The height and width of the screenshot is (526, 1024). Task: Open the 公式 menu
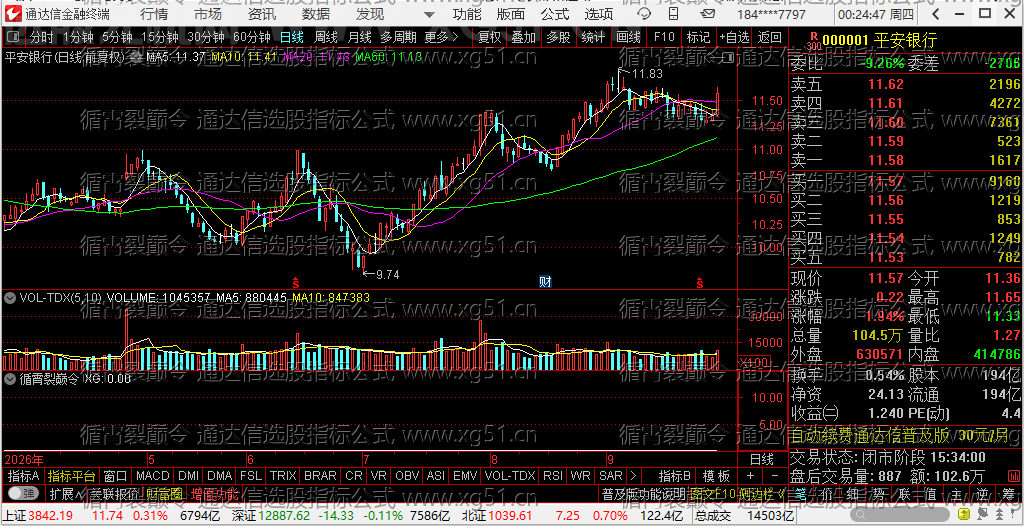click(x=555, y=14)
